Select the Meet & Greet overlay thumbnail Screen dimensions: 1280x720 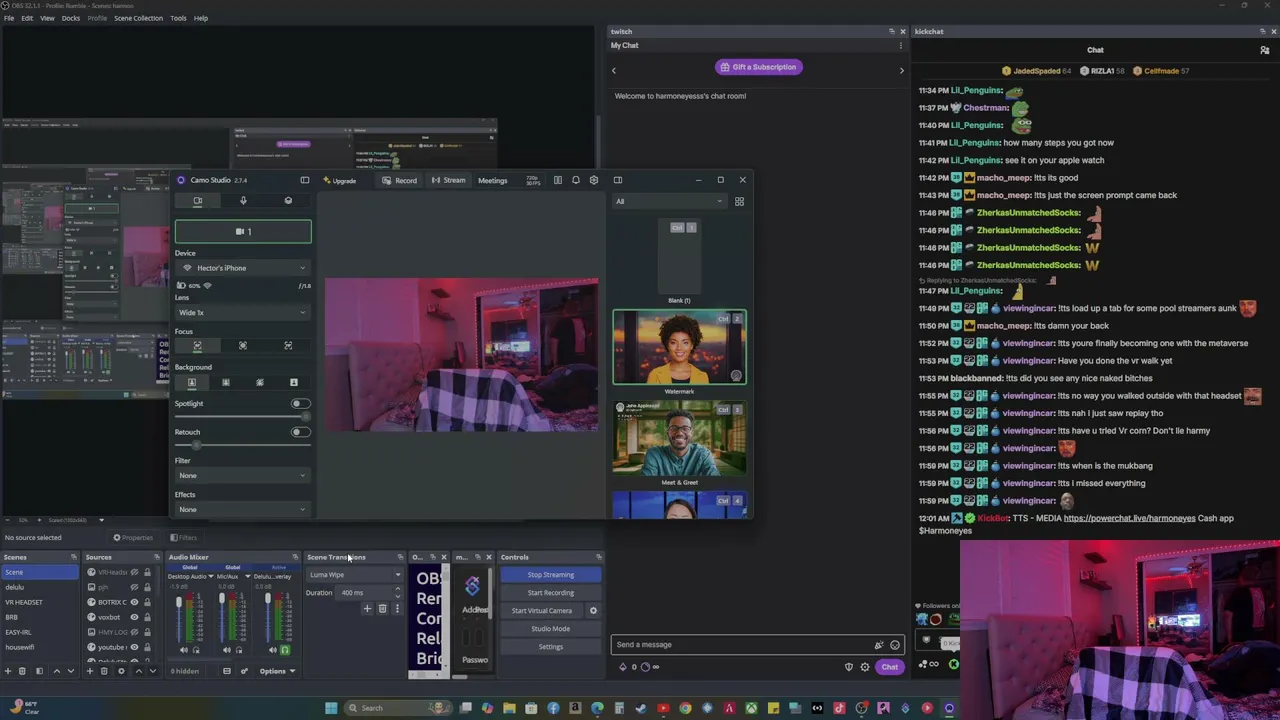tap(680, 438)
